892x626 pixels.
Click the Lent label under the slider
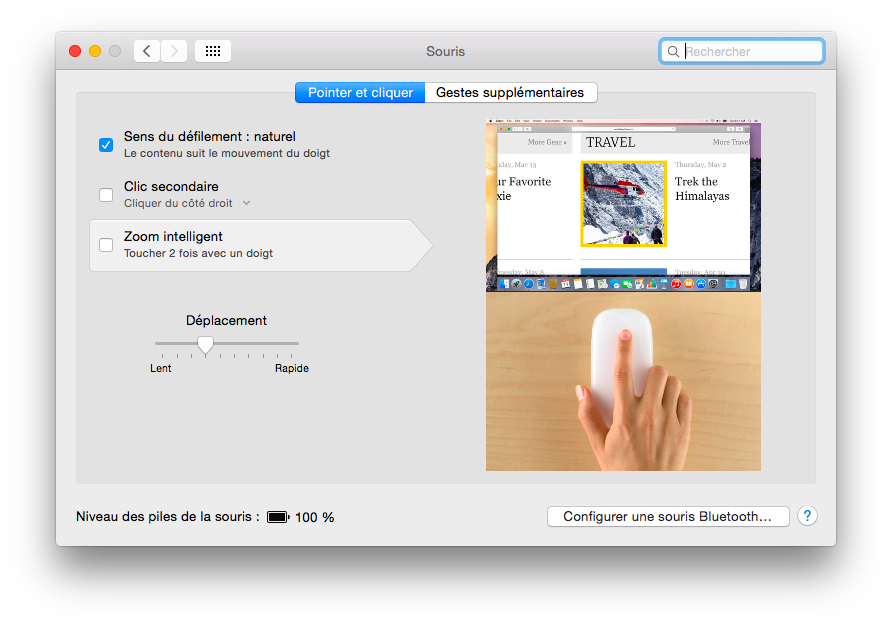point(161,368)
